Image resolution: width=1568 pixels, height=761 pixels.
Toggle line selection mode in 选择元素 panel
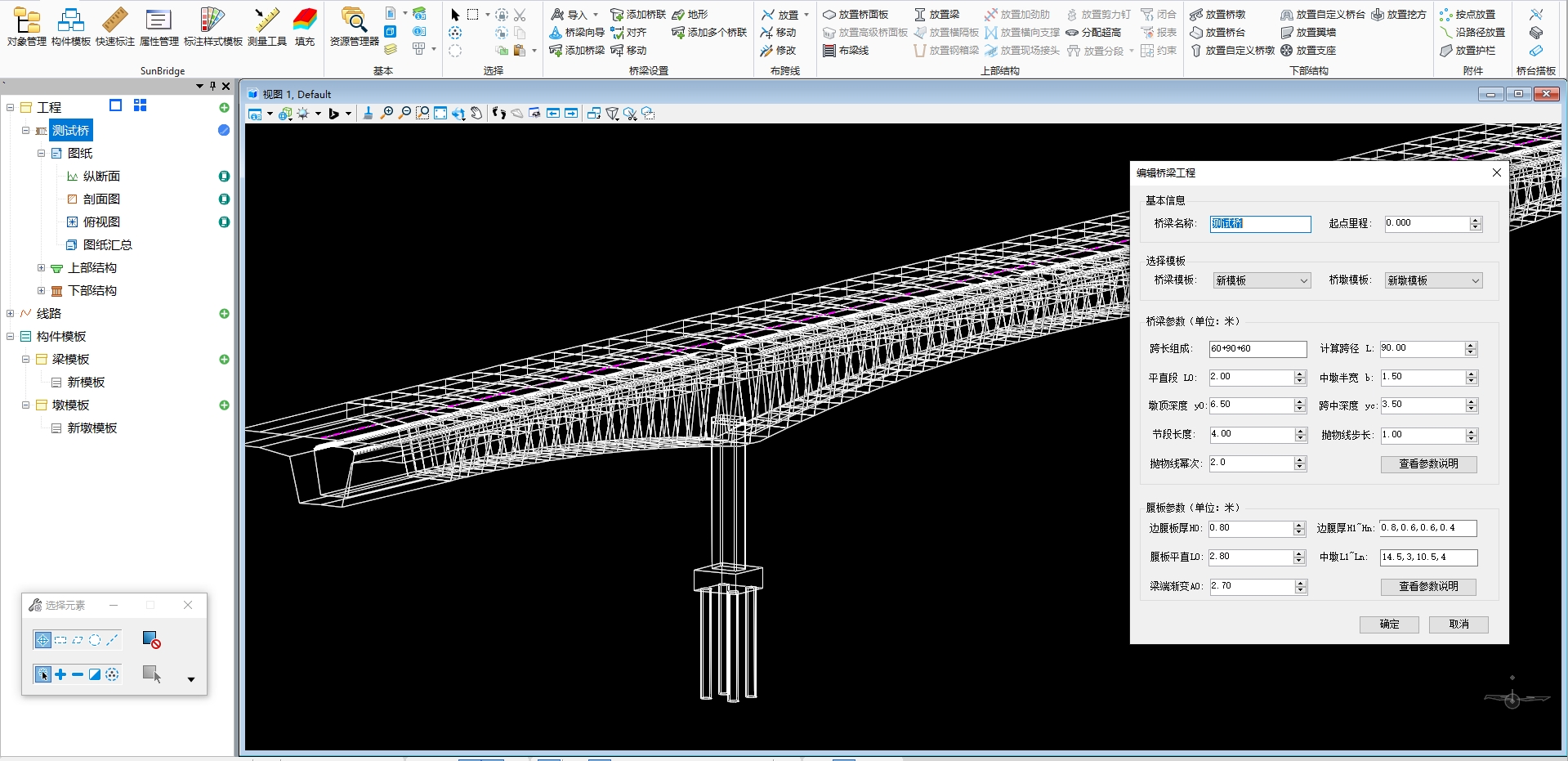click(112, 640)
